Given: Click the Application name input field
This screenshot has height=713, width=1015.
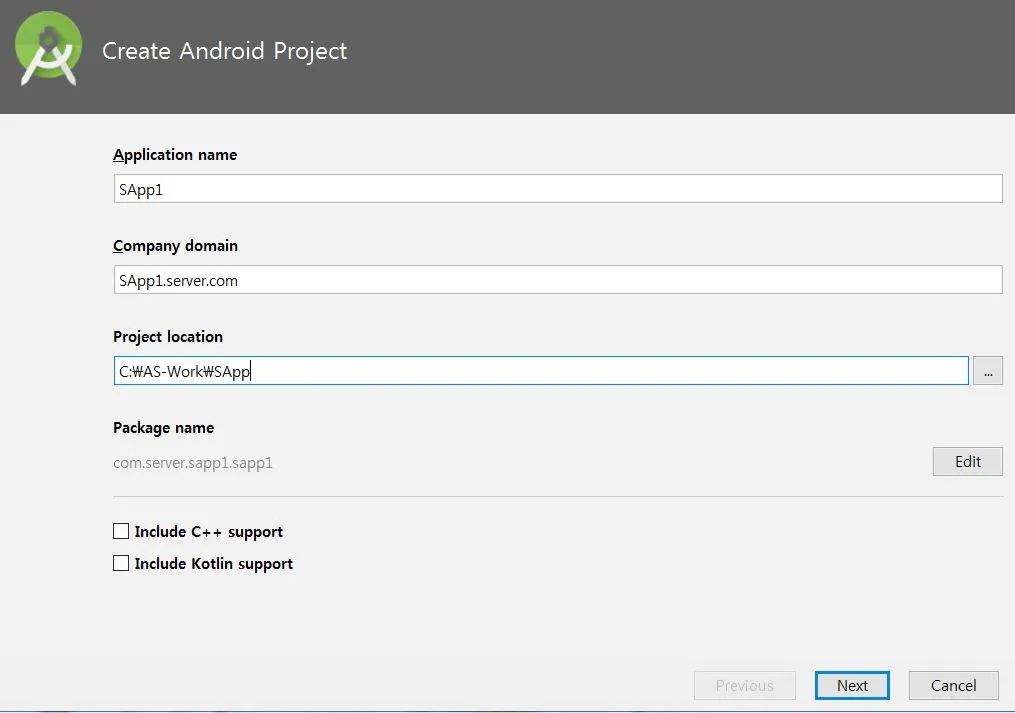Looking at the screenshot, I should point(558,188).
